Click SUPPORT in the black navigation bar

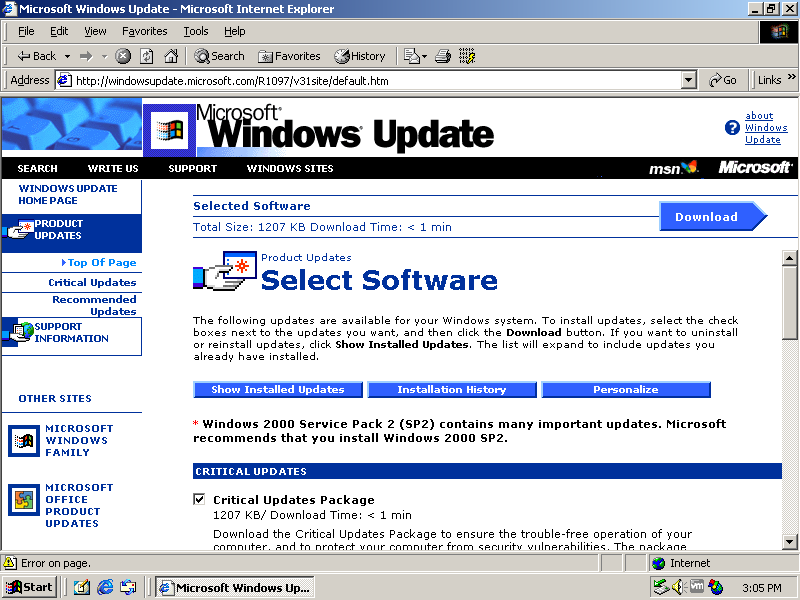(x=192, y=168)
